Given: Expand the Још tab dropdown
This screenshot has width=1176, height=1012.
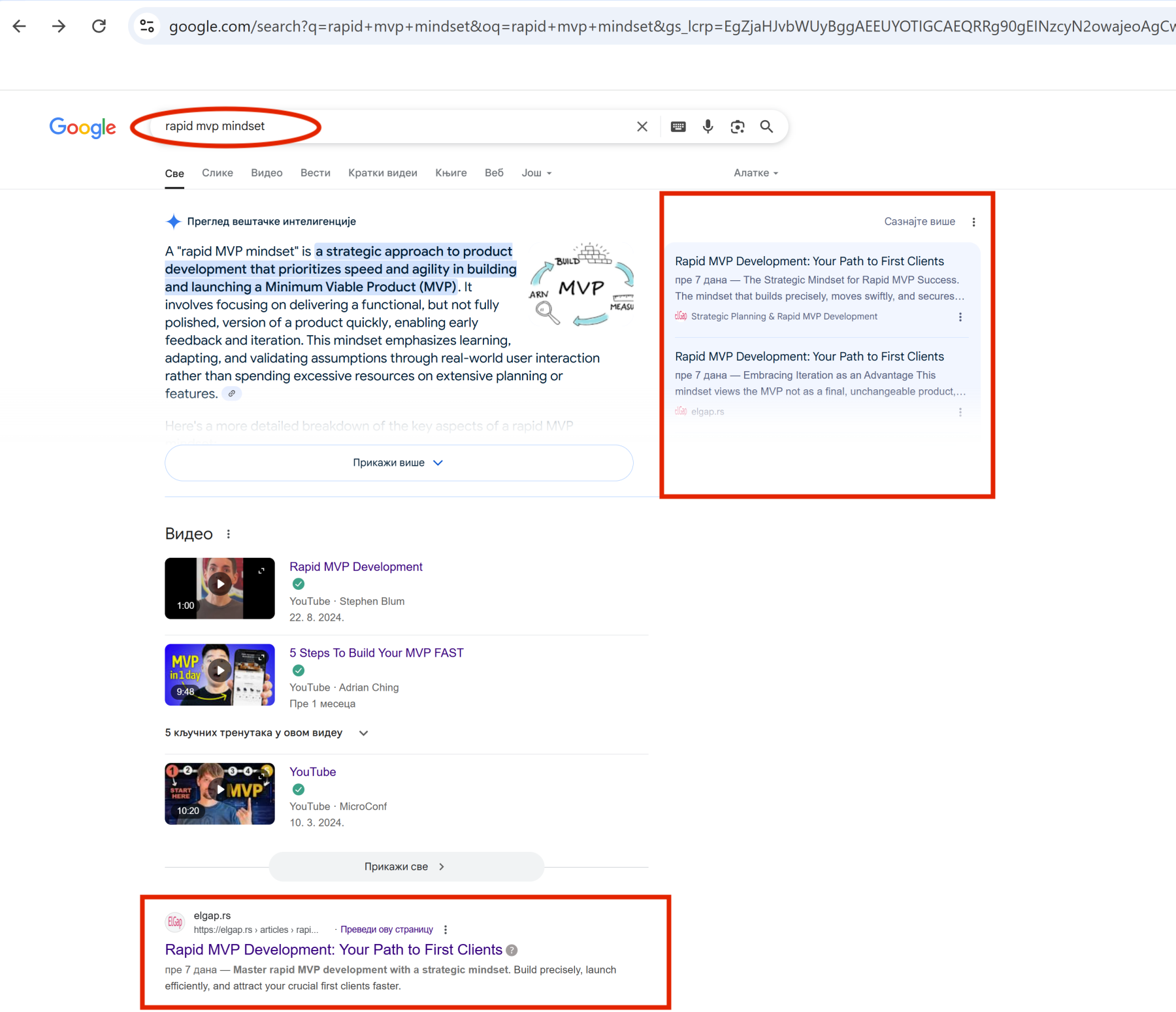Looking at the screenshot, I should [x=535, y=172].
